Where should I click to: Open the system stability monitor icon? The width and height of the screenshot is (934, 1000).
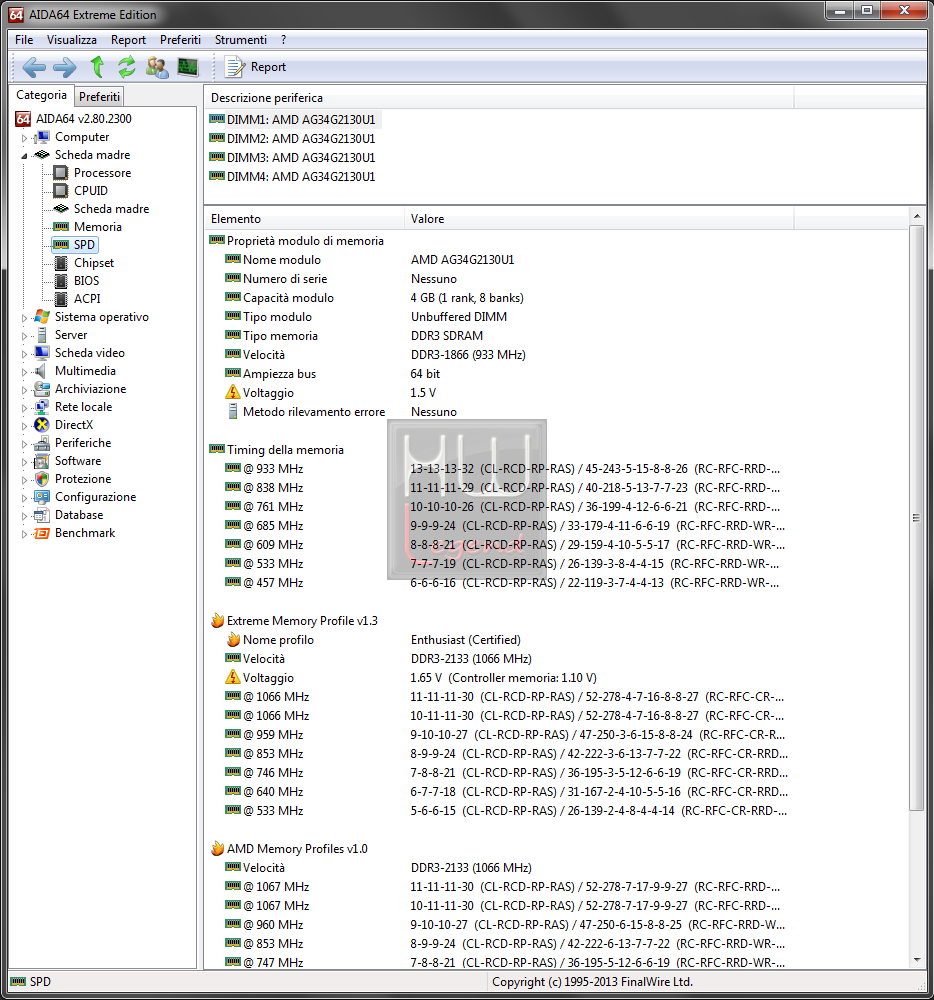point(187,67)
